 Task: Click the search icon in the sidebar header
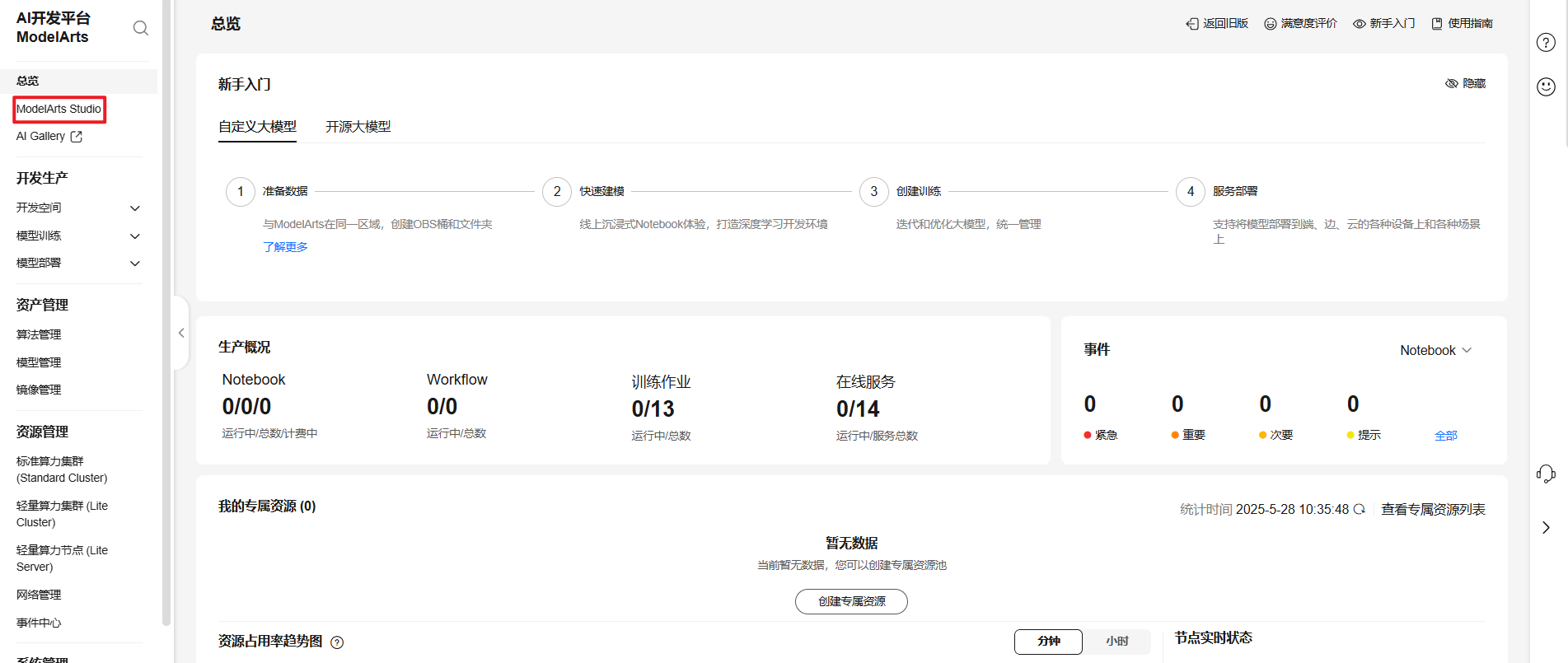click(141, 28)
